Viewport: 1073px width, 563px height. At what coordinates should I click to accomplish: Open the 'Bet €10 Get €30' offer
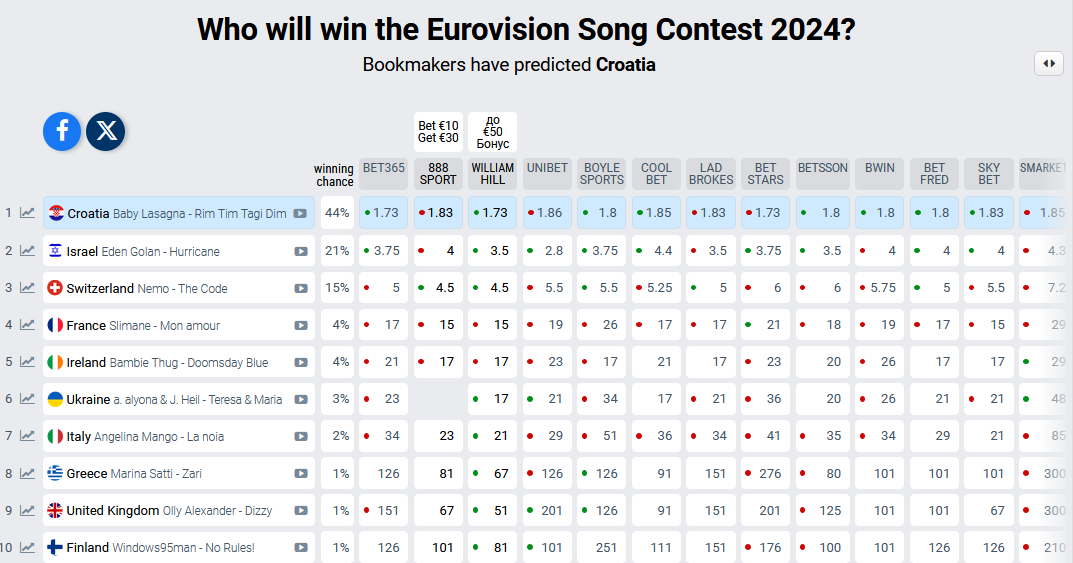438,132
